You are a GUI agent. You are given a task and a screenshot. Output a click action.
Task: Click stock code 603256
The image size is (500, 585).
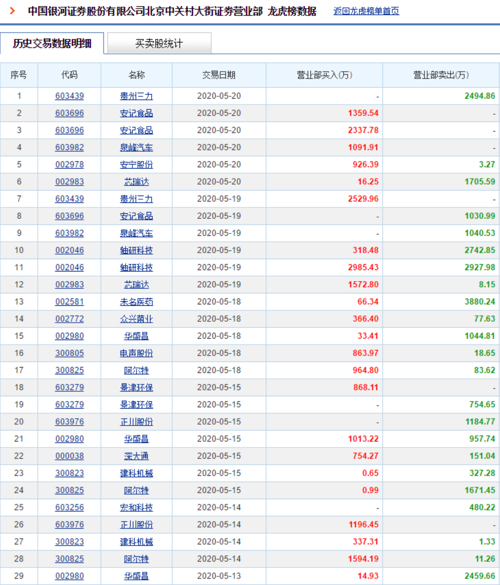point(69,508)
